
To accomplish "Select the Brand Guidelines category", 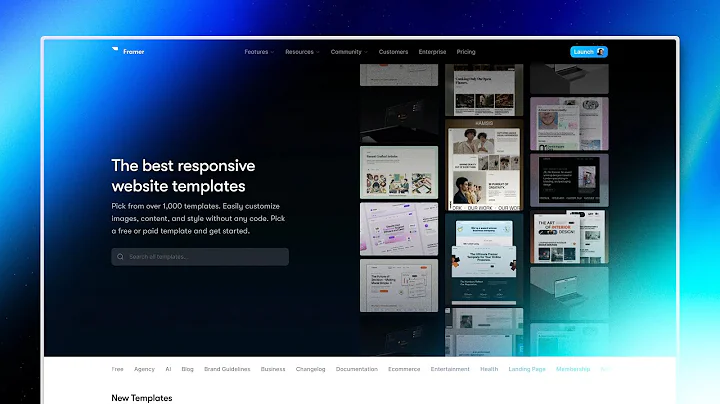I will [x=227, y=369].
